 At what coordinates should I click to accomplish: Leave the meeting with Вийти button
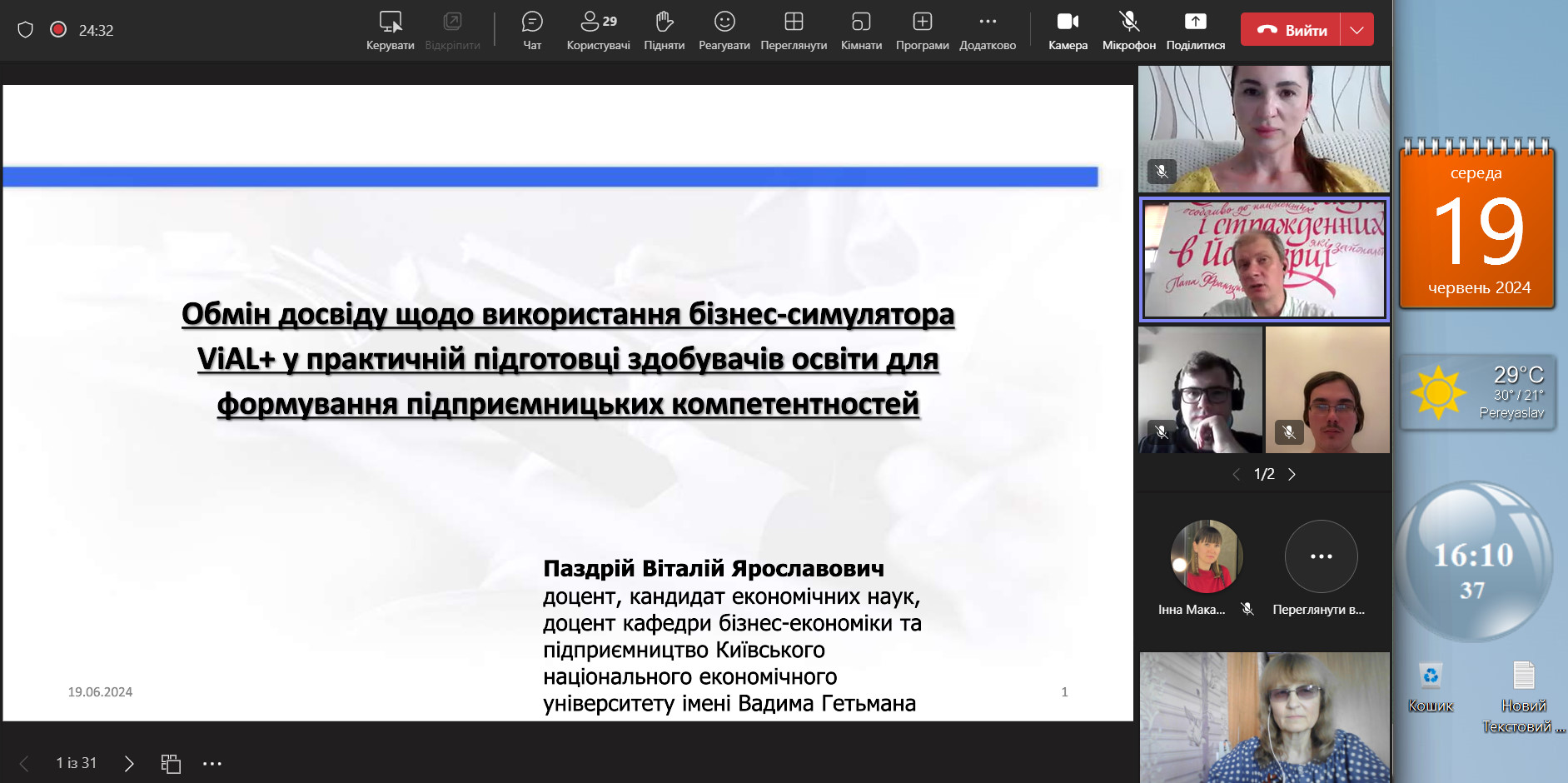tap(1291, 30)
